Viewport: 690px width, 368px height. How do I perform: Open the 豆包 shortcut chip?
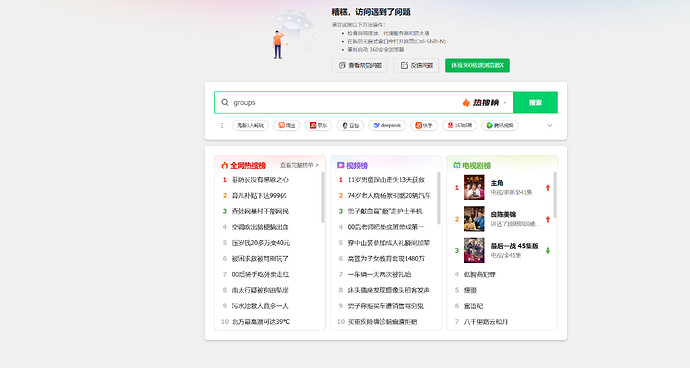350,125
